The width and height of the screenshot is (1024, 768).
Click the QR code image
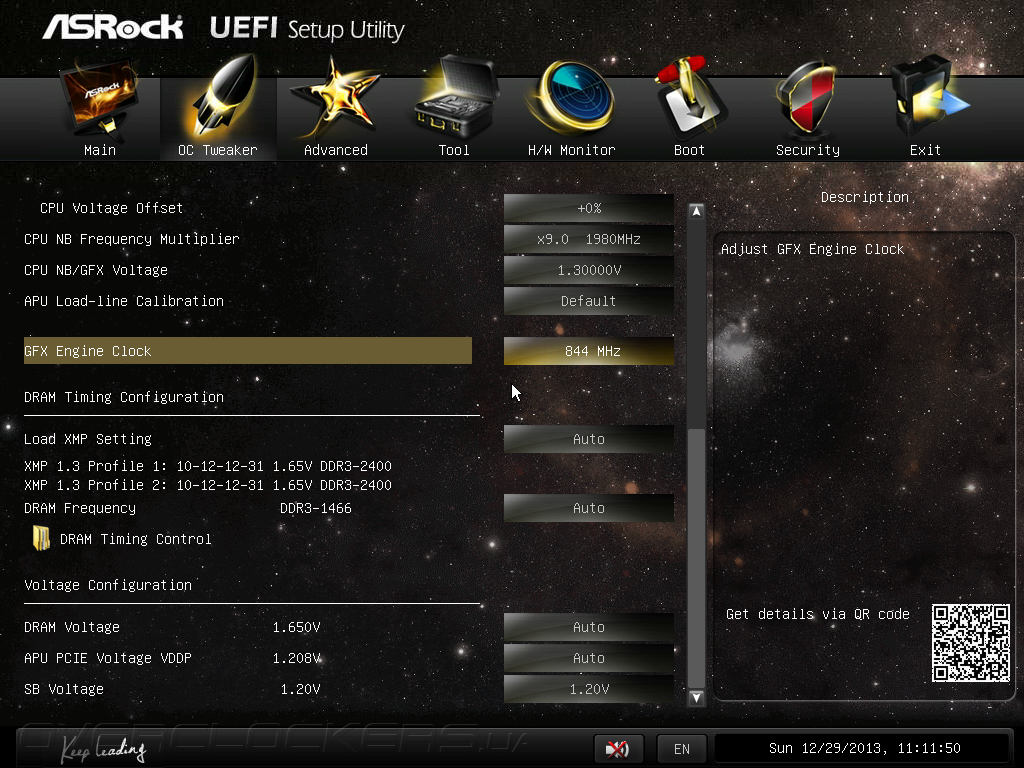[x=970, y=643]
